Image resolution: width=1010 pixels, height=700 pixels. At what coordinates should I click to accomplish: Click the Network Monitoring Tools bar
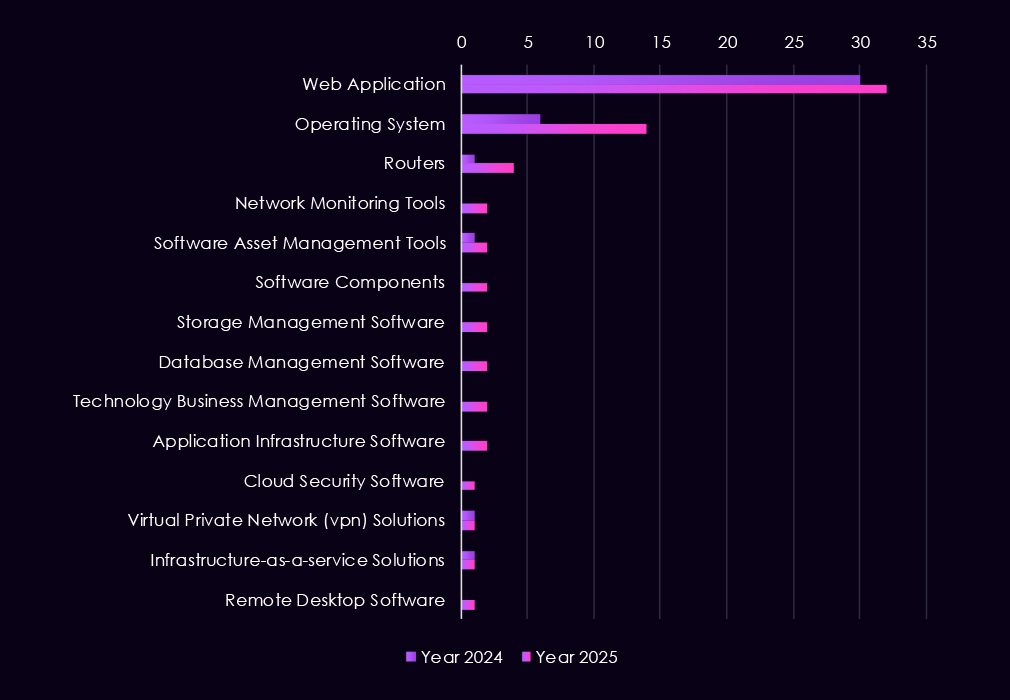point(474,208)
